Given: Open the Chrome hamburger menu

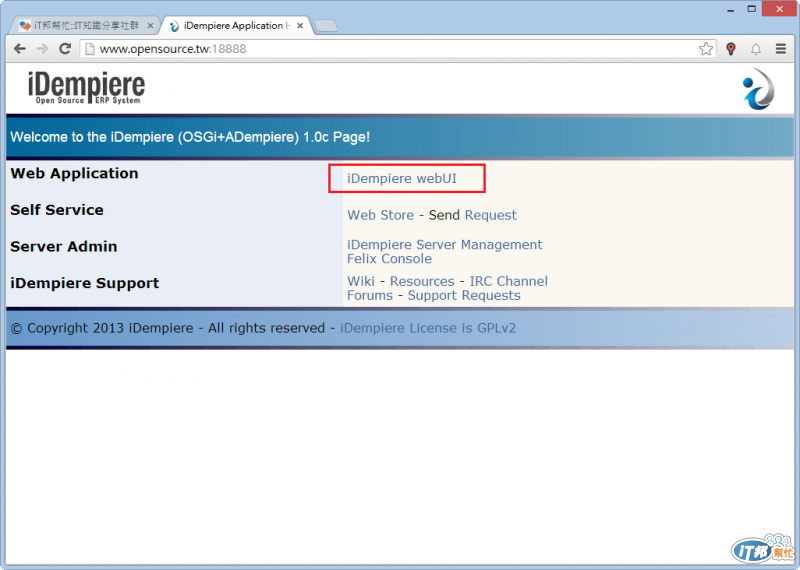Looking at the screenshot, I should [781, 49].
